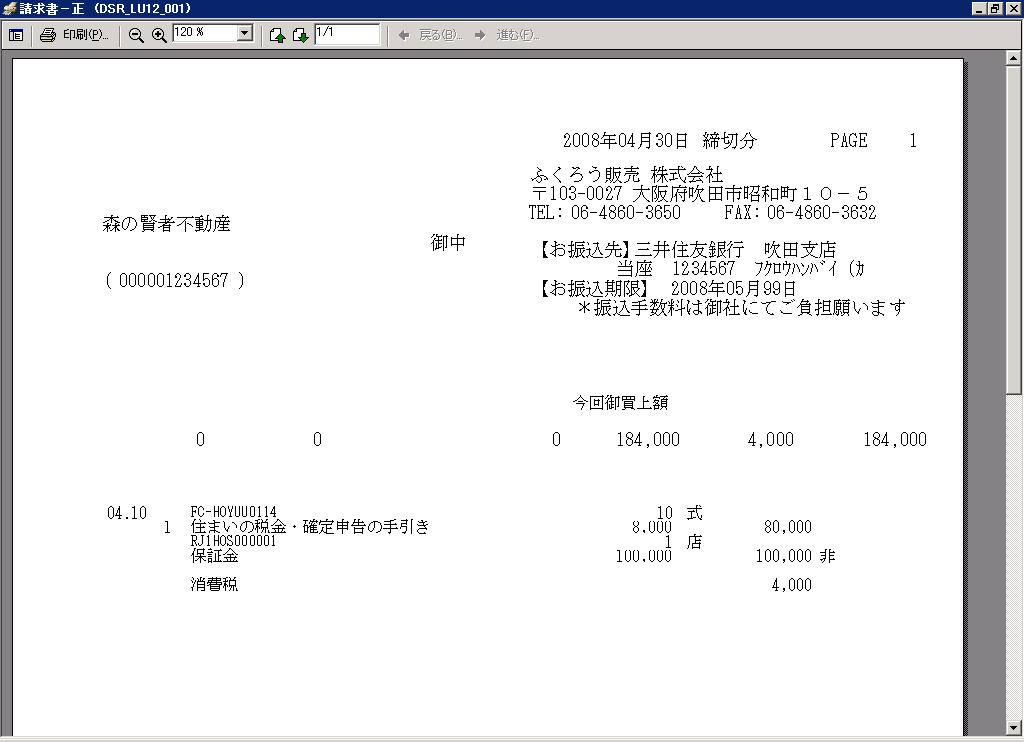The image size is (1024, 742).
Task: Click the 御中 honorific text
Action: tap(448, 243)
